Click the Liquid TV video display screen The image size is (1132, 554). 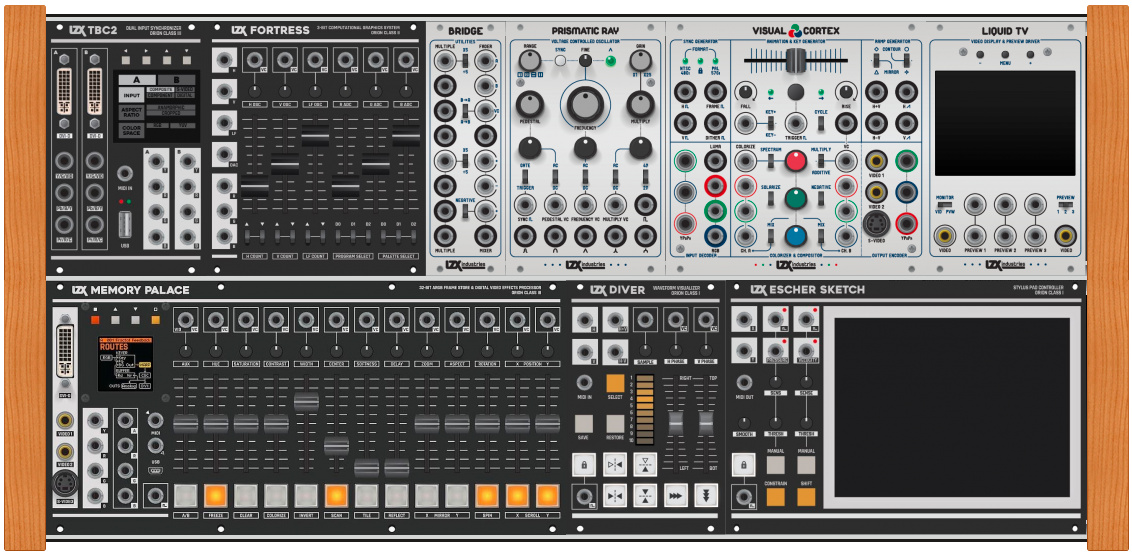pyautogui.click(x=1005, y=124)
